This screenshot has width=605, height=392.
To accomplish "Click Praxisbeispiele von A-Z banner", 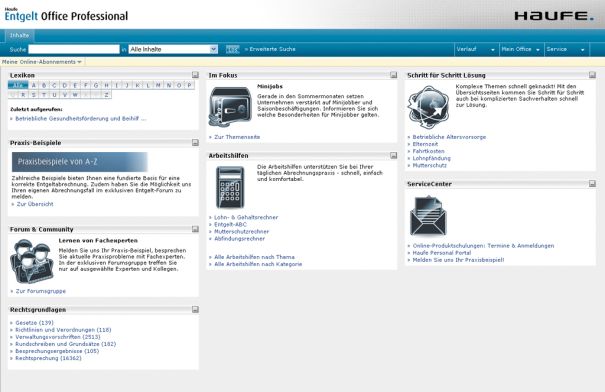I will [x=79, y=162].
